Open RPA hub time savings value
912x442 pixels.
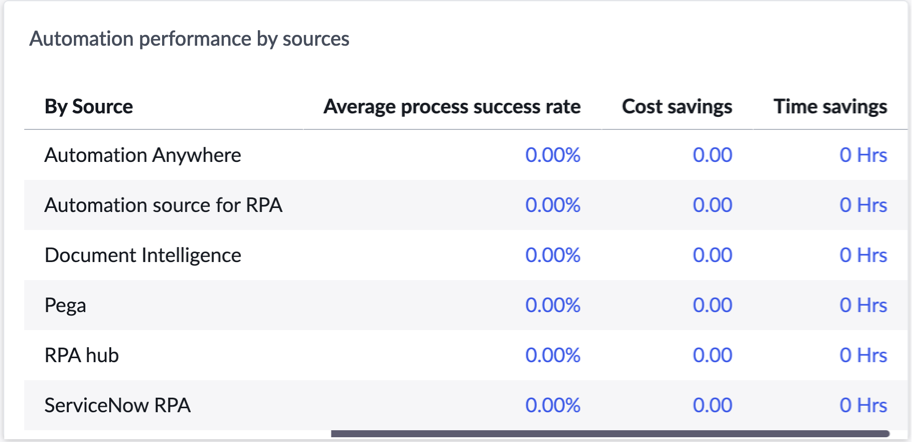coord(863,355)
